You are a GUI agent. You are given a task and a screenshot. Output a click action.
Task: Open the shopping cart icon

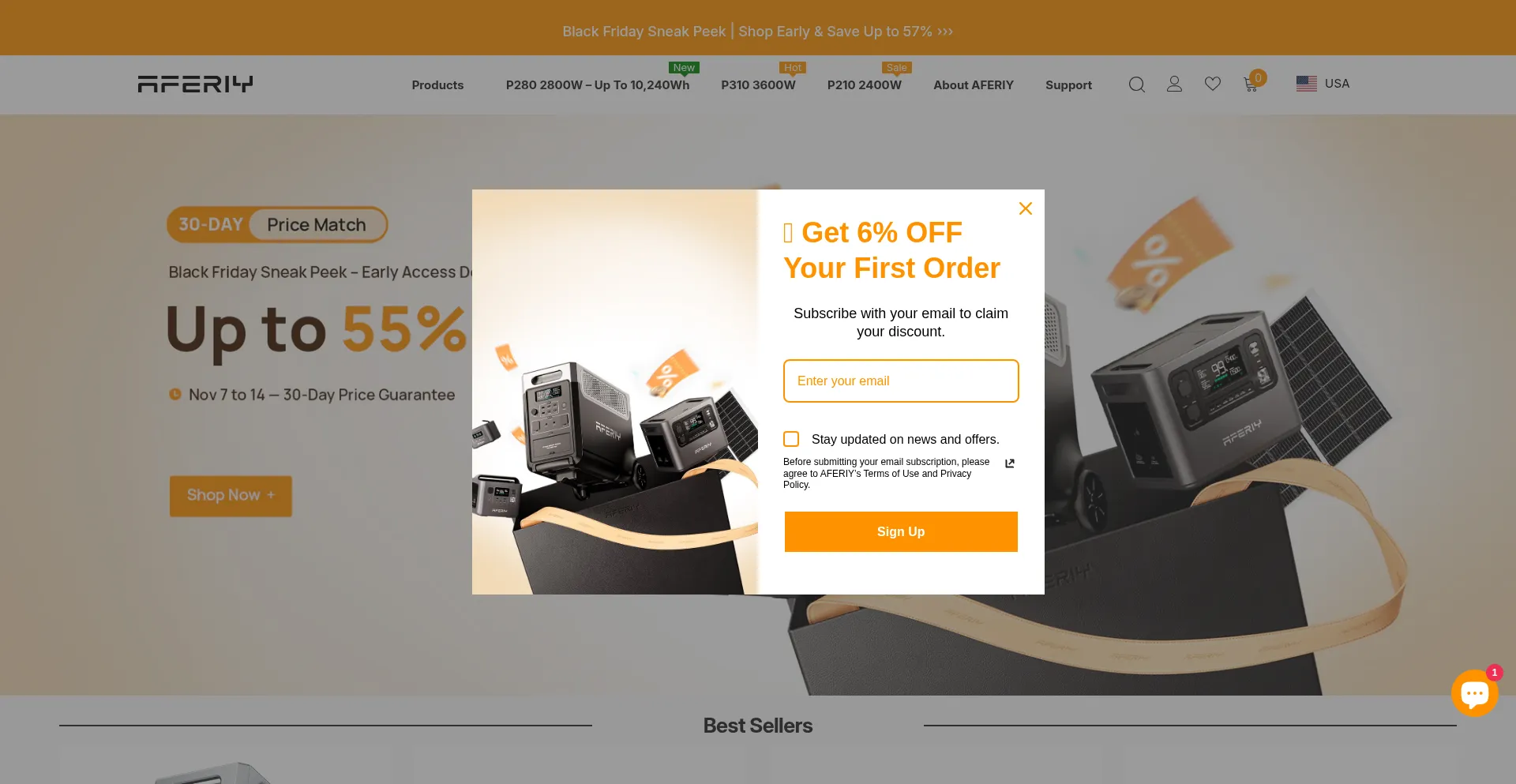[1251, 84]
